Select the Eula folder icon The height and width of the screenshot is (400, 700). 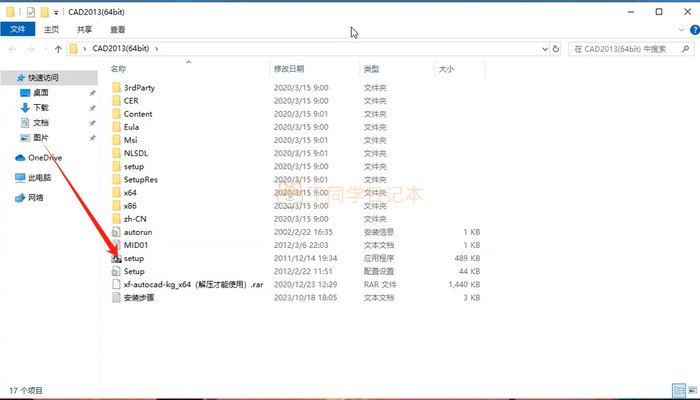tap(117, 127)
